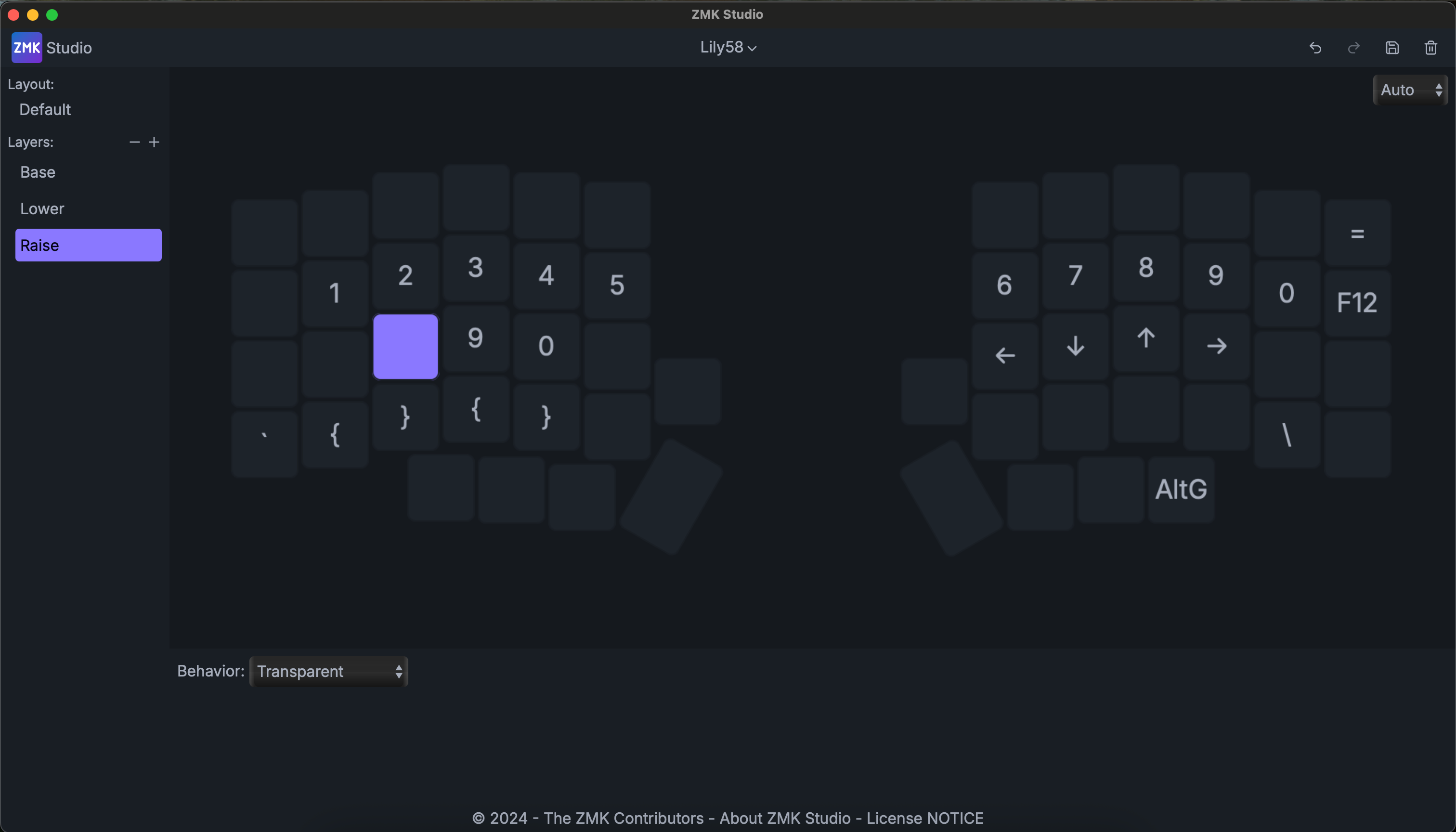Open About ZMK Studio link
Viewport: 1456px width, 832px height.
(x=784, y=819)
